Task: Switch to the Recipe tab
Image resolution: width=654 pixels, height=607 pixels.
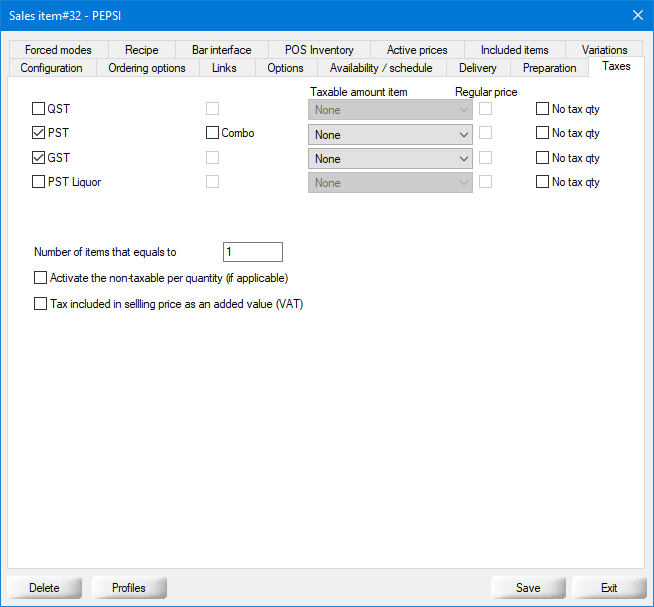Action: [x=142, y=50]
